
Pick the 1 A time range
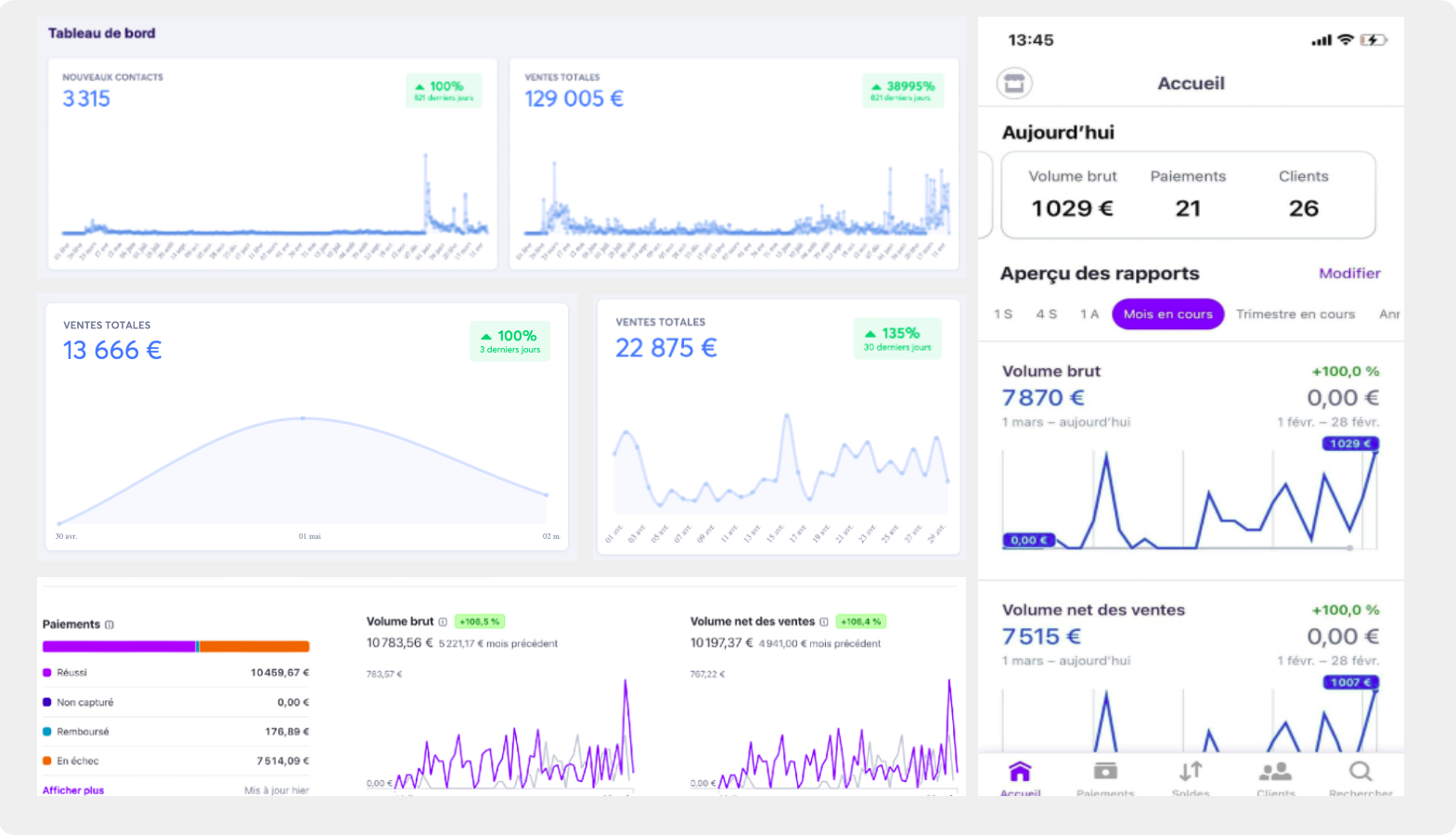[x=1089, y=315]
